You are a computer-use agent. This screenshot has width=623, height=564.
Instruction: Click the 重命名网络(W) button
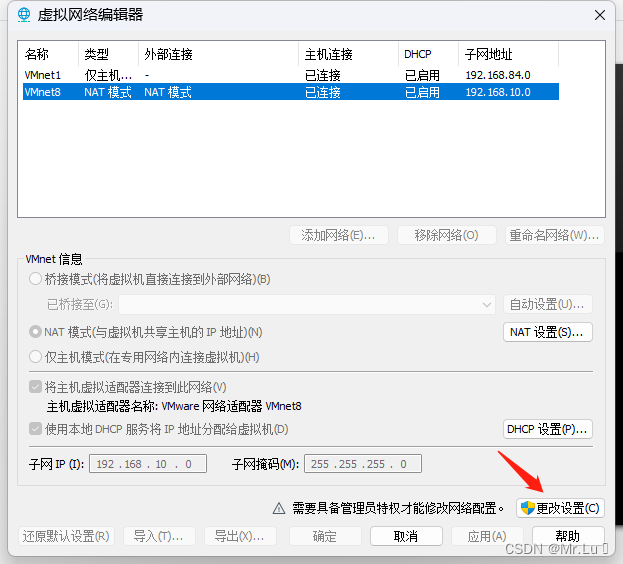[x=555, y=235]
